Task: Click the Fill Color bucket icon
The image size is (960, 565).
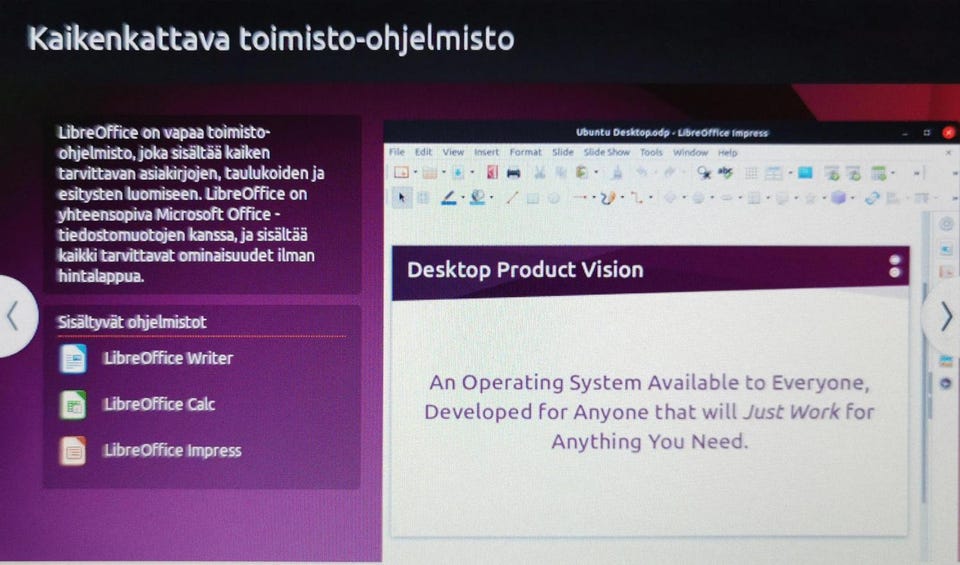Action: tap(478, 198)
